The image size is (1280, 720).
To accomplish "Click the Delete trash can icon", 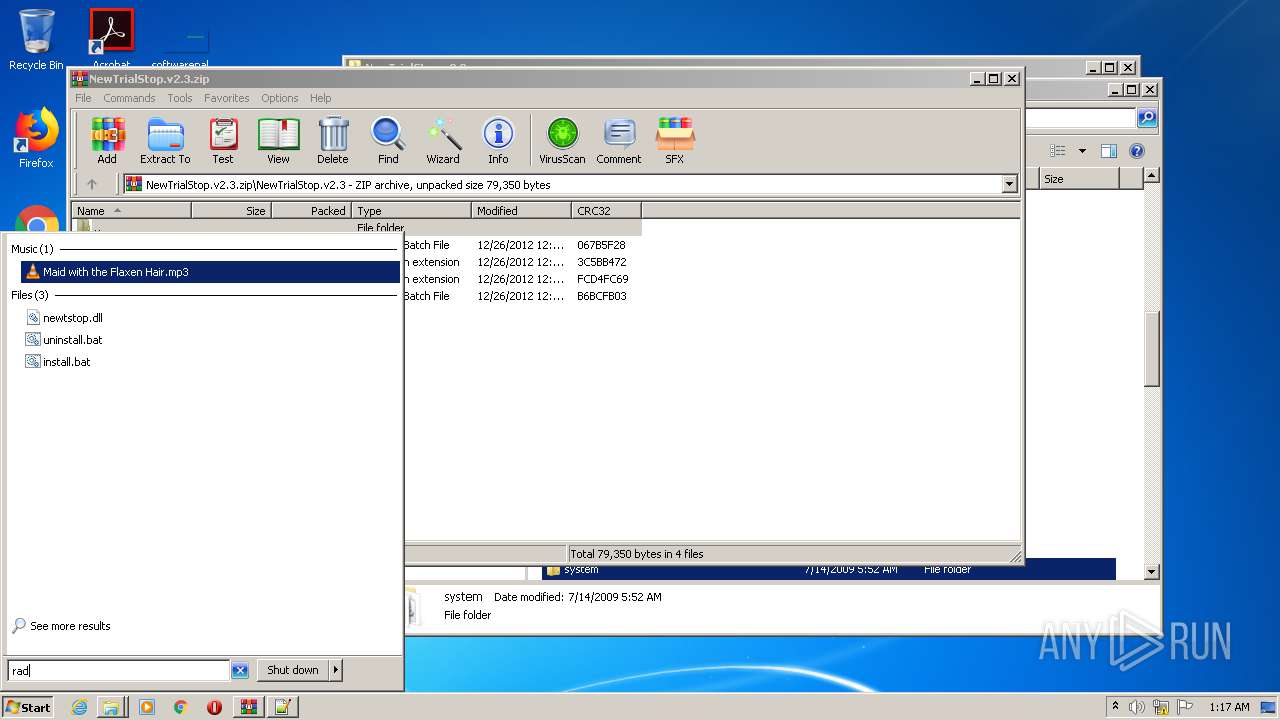I will click(333, 140).
